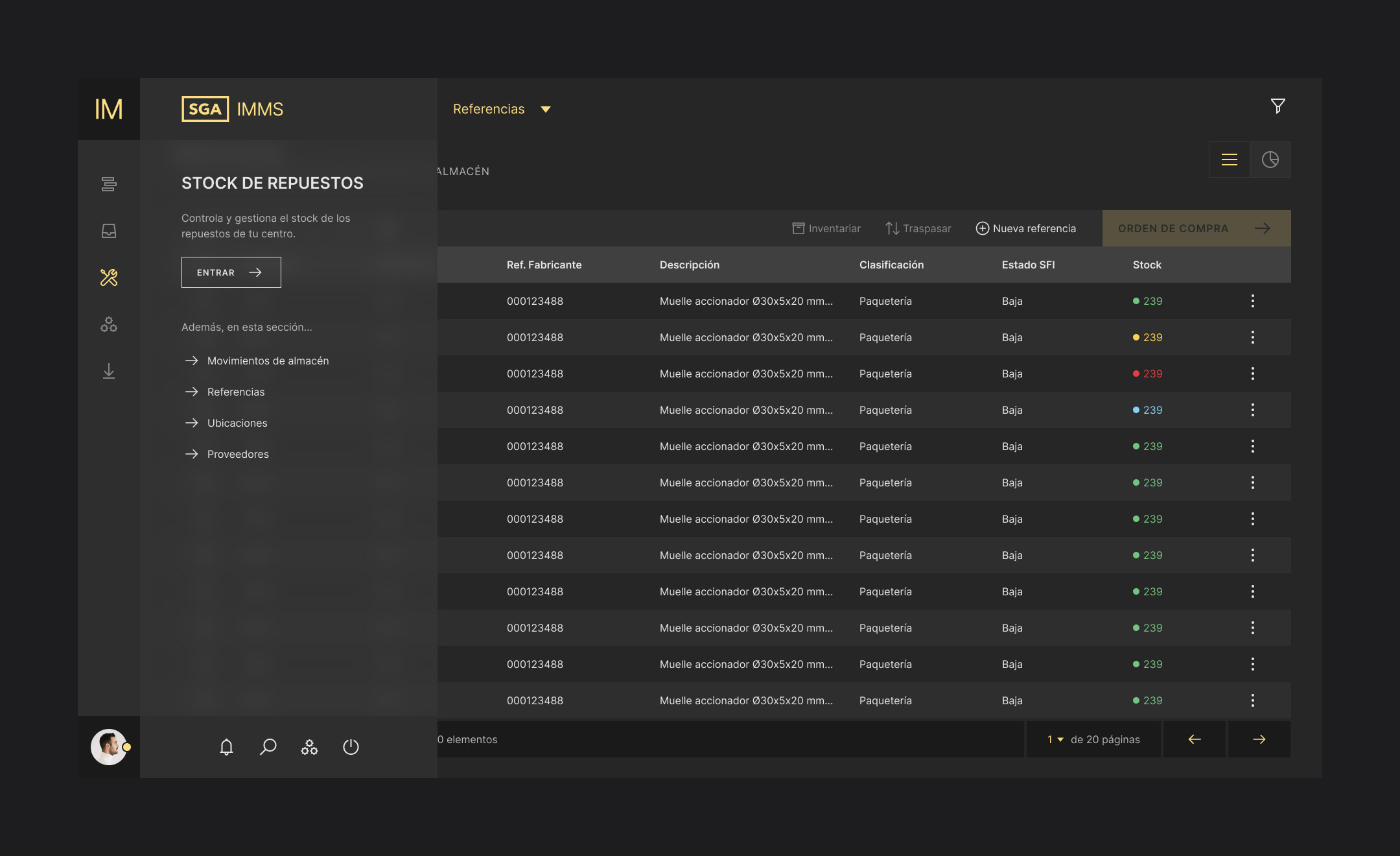The height and width of the screenshot is (856, 1400).
Task: Open the hexagon cluster icon in sidebar
Action: coord(109,324)
